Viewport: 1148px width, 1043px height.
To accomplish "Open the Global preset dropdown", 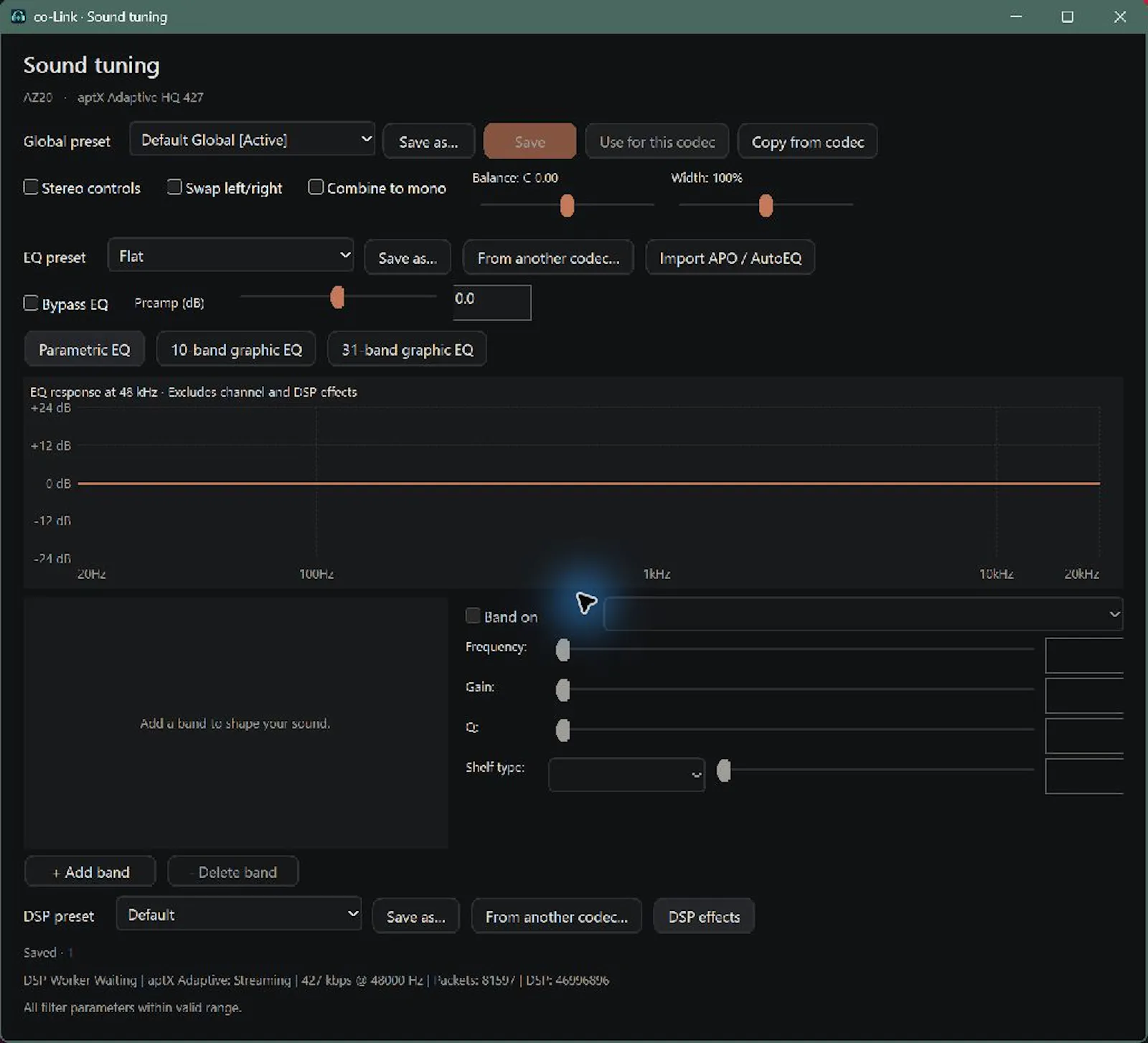I will point(253,139).
